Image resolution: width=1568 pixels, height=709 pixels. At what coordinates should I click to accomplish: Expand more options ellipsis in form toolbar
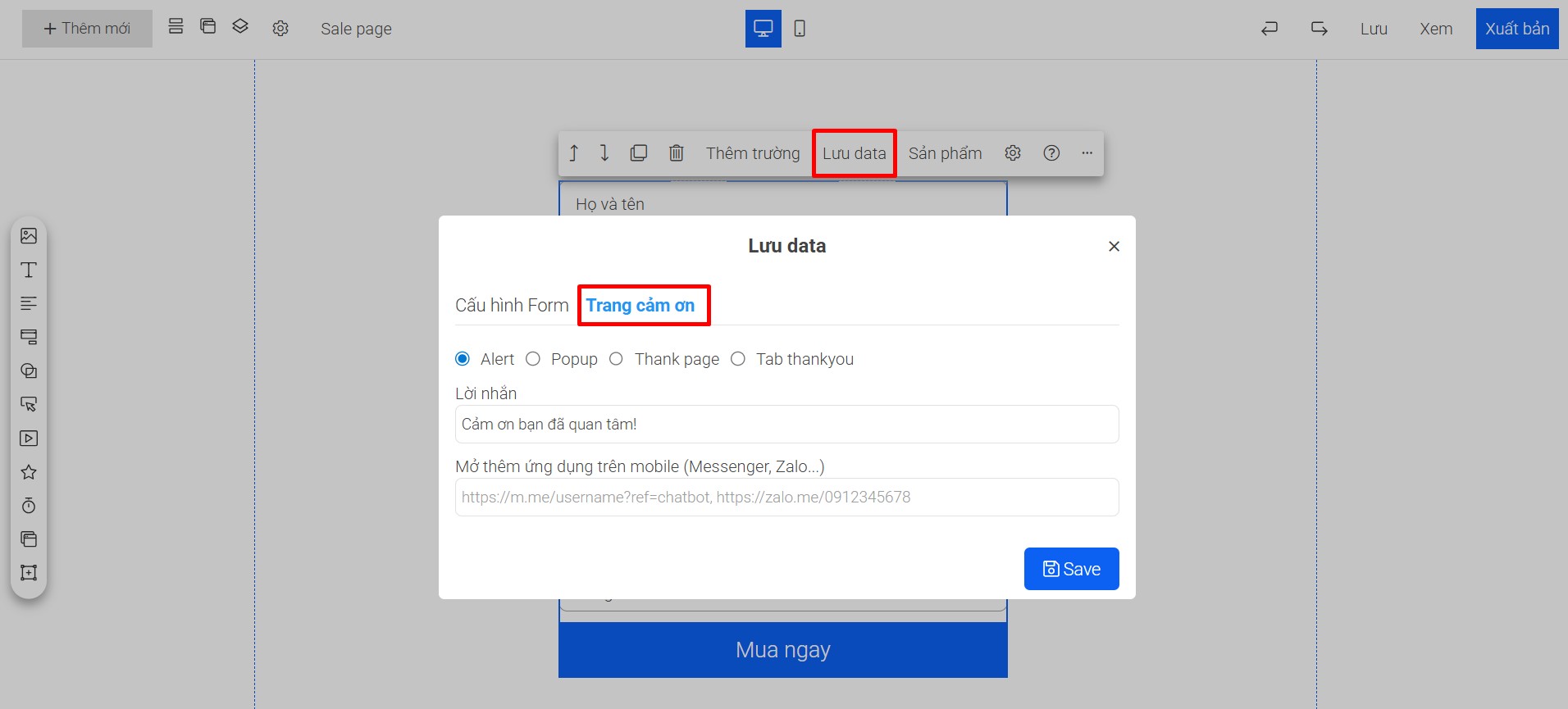(x=1087, y=153)
